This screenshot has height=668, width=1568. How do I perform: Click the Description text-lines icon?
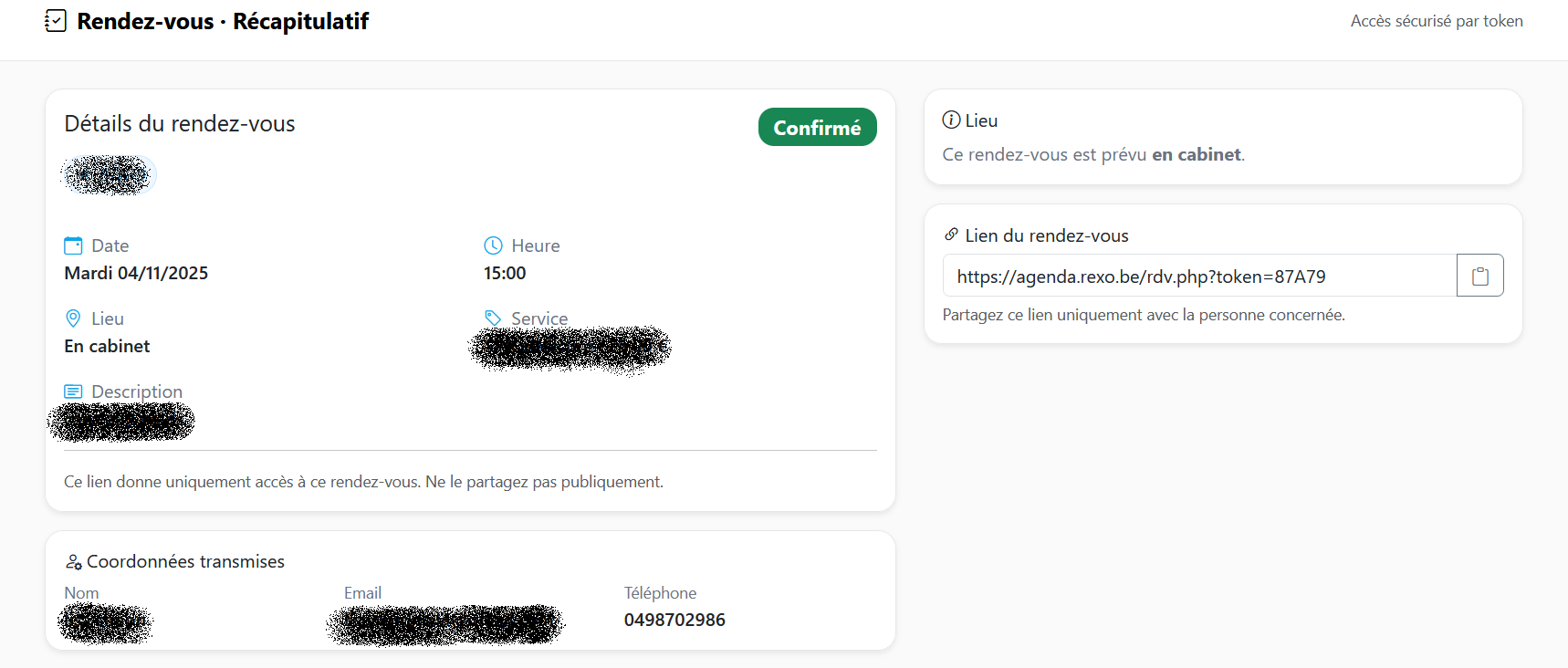pyautogui.click(x=73, y=391)
